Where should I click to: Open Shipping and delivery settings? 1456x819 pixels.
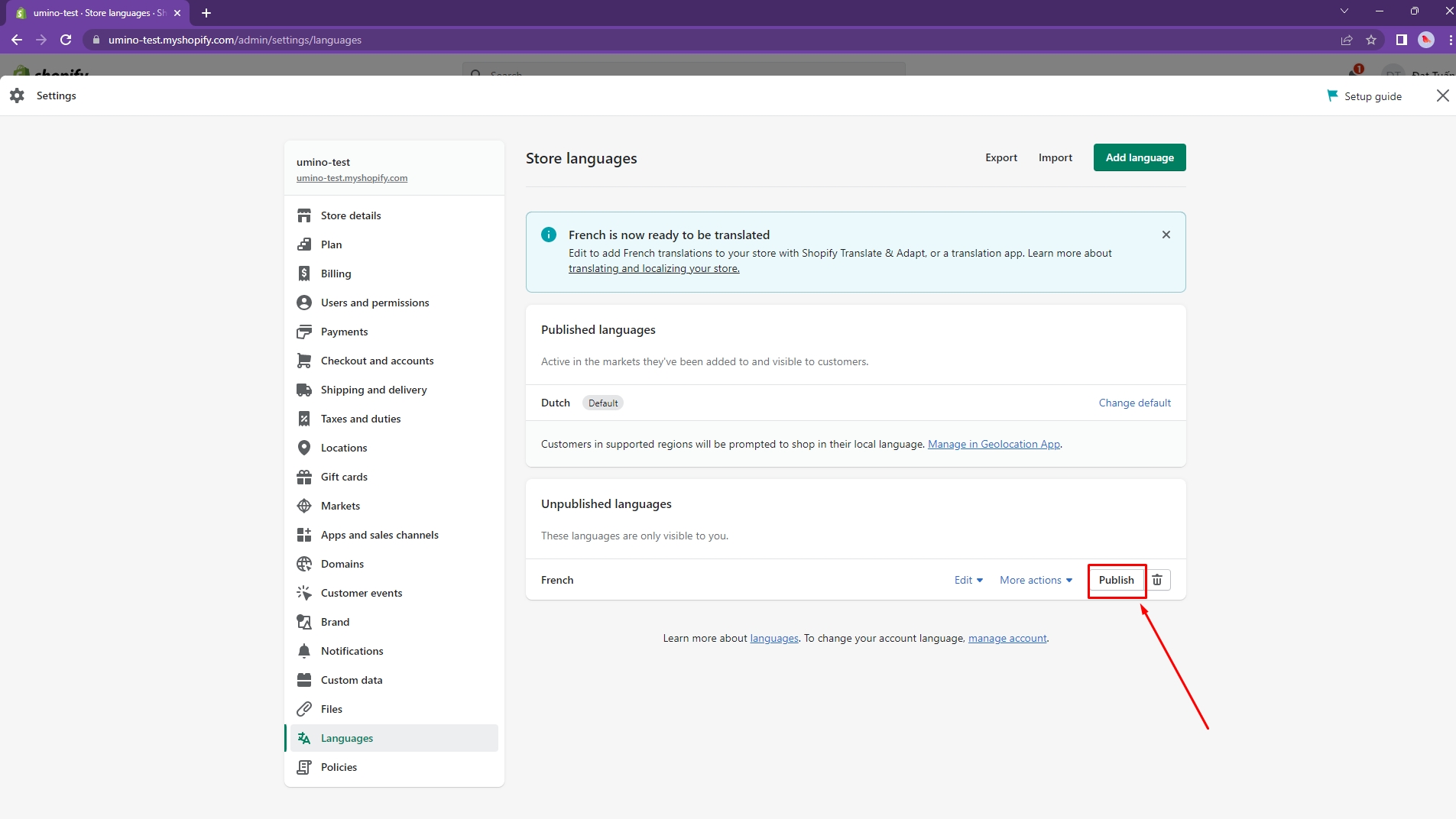click(373, 390)
